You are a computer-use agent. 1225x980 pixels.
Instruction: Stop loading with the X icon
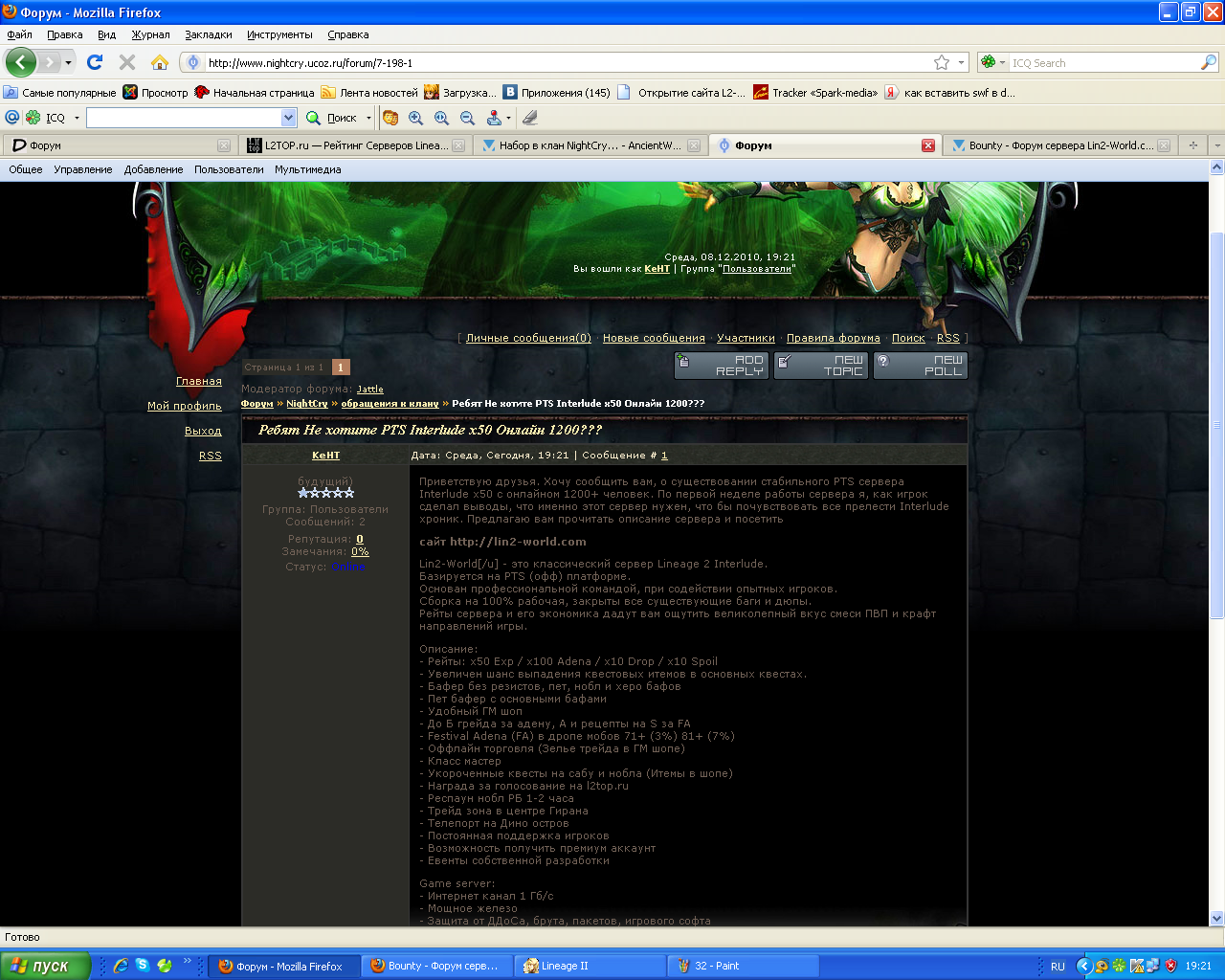[x=127, y=62]
